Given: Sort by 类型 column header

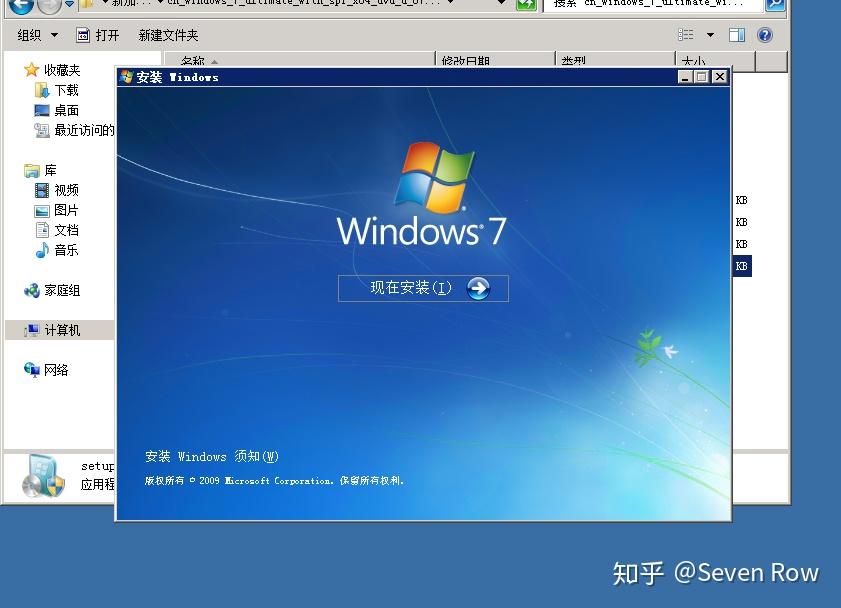Looking at the screenshot, I should [615, 59].
